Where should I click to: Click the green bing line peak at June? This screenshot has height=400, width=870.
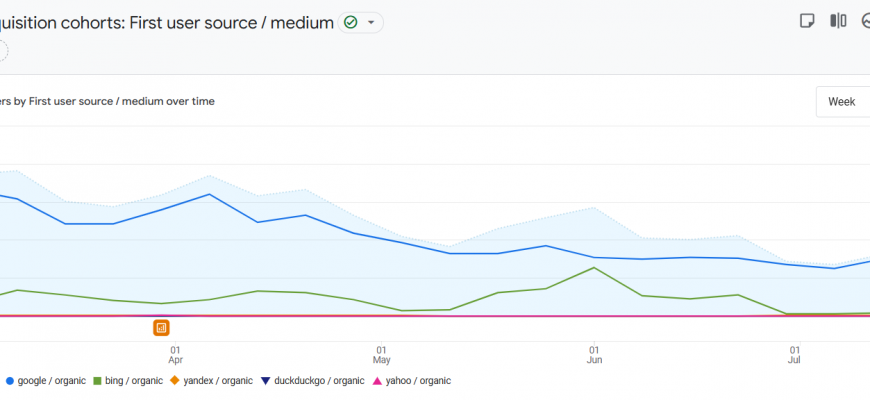[595, 267]
